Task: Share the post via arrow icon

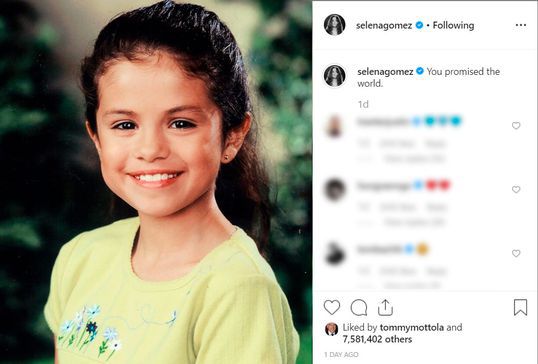Action: point(385,307)
